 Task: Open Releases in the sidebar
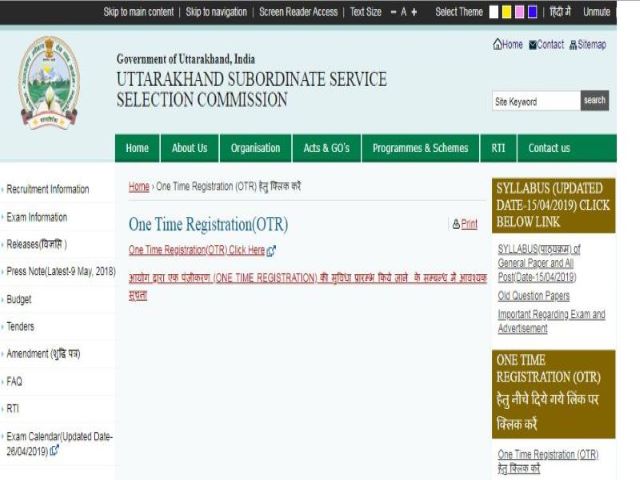point(37,244)
